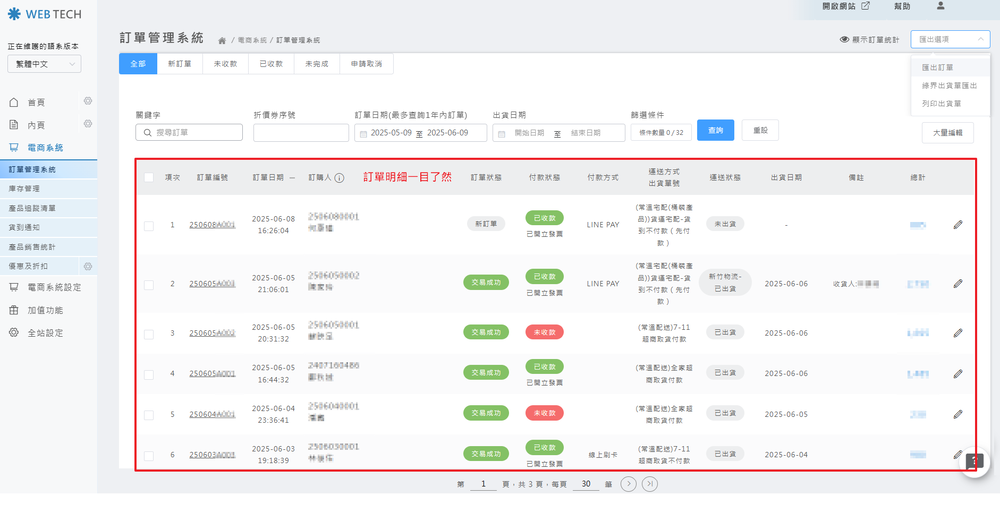Tick checkbox for order row 6
The width and height of the screenshot is (1000, 521).
[x=149, y=456]
